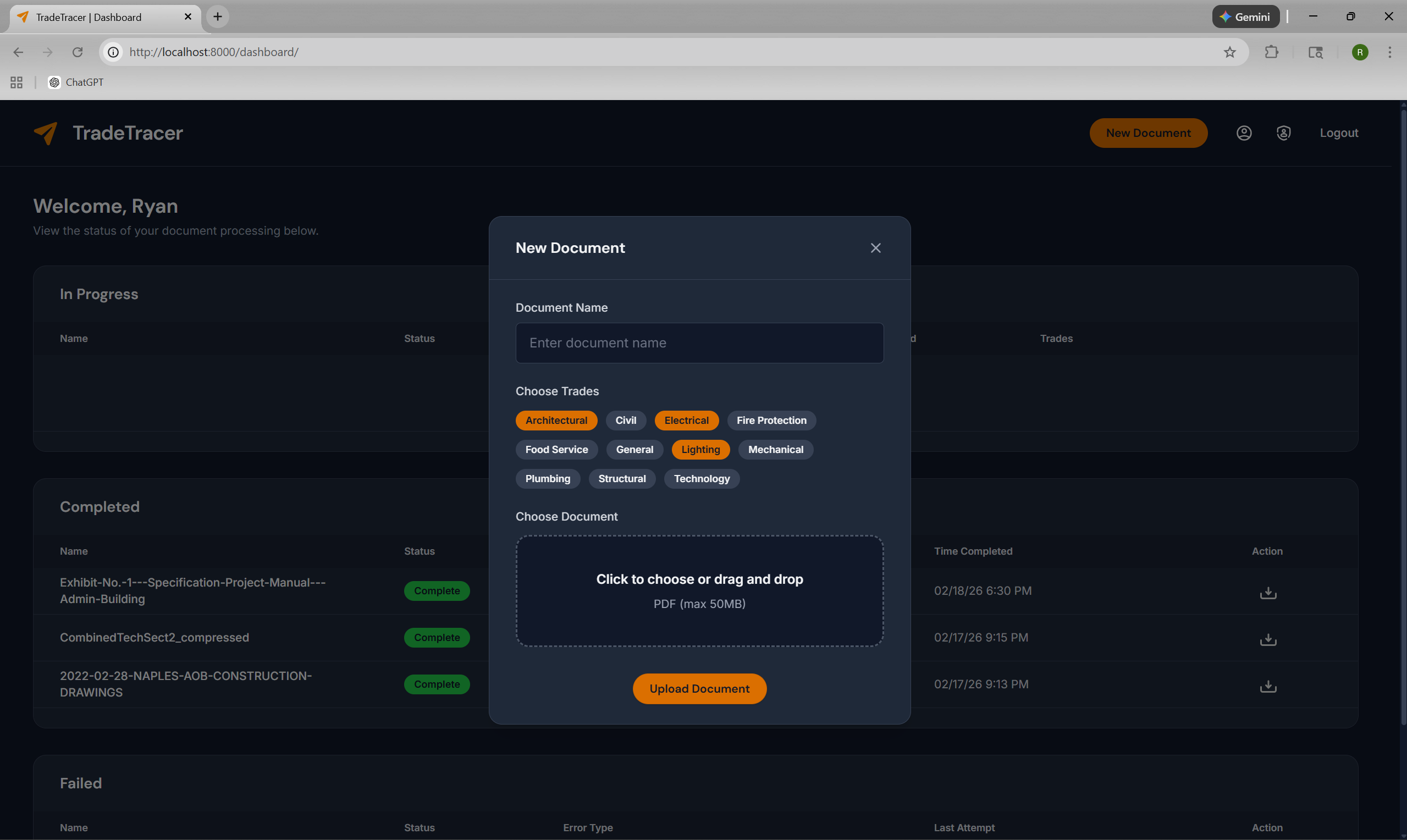Select the Food Service trade chip

point(556,450)
